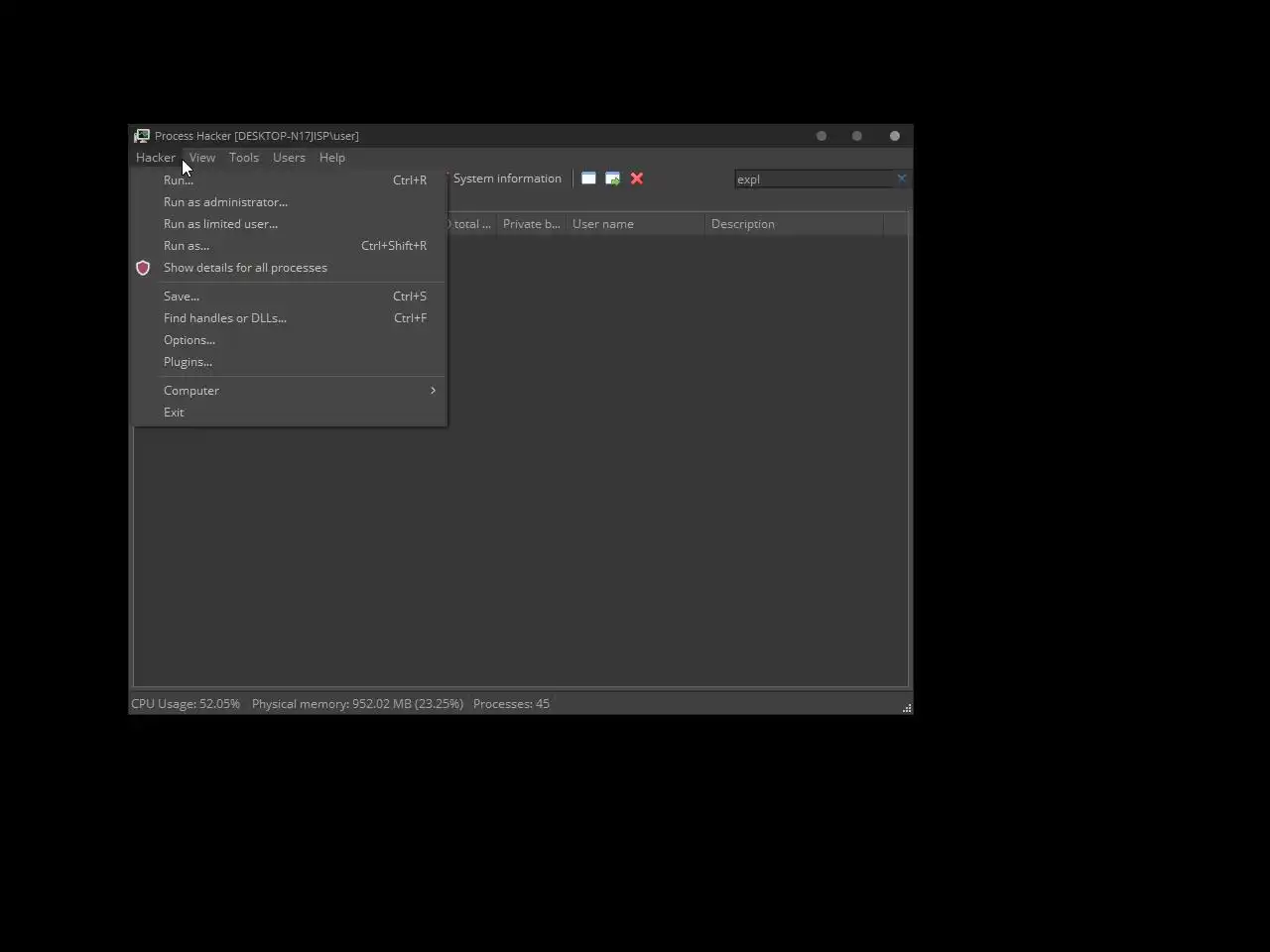Click the Find window and thread icon
1270x952 pixels.
click(613, 178)
